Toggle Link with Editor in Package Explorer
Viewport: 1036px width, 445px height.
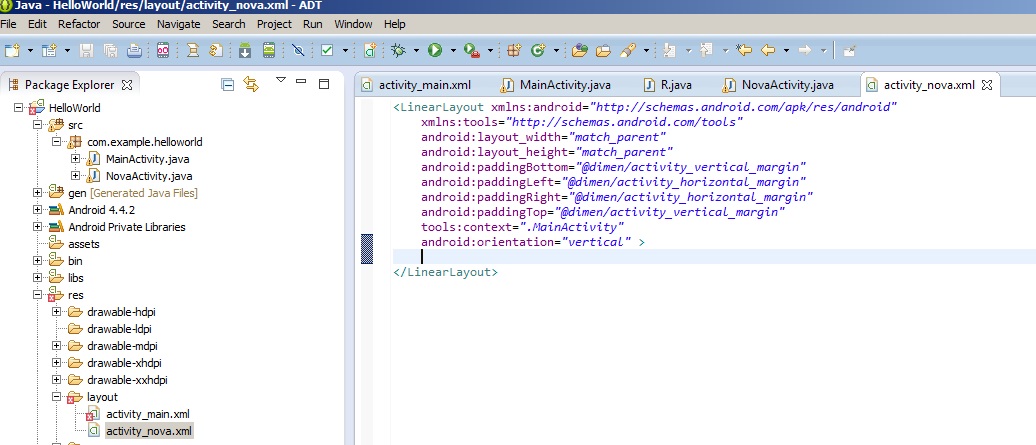pos(250,84)
